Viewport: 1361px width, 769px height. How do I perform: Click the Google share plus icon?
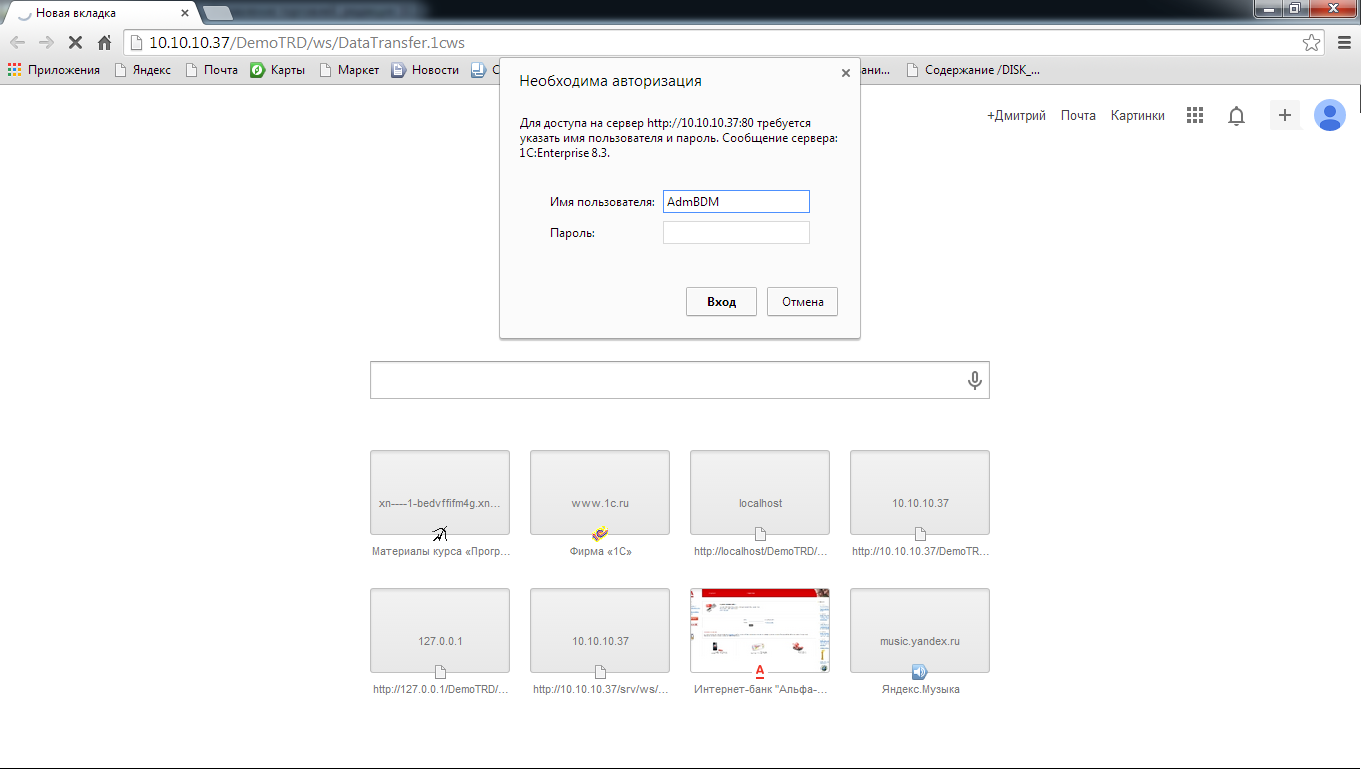click(1285, 116)
